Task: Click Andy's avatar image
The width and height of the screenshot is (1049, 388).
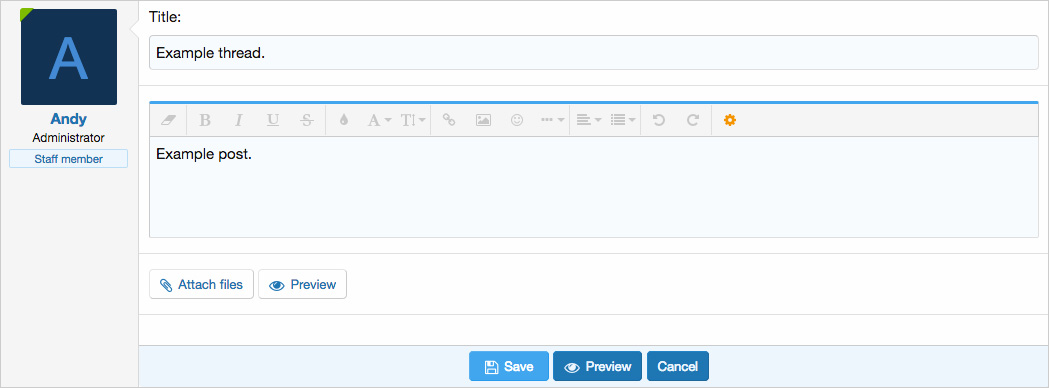Action: pyautogui.click(x=69, y=57)
